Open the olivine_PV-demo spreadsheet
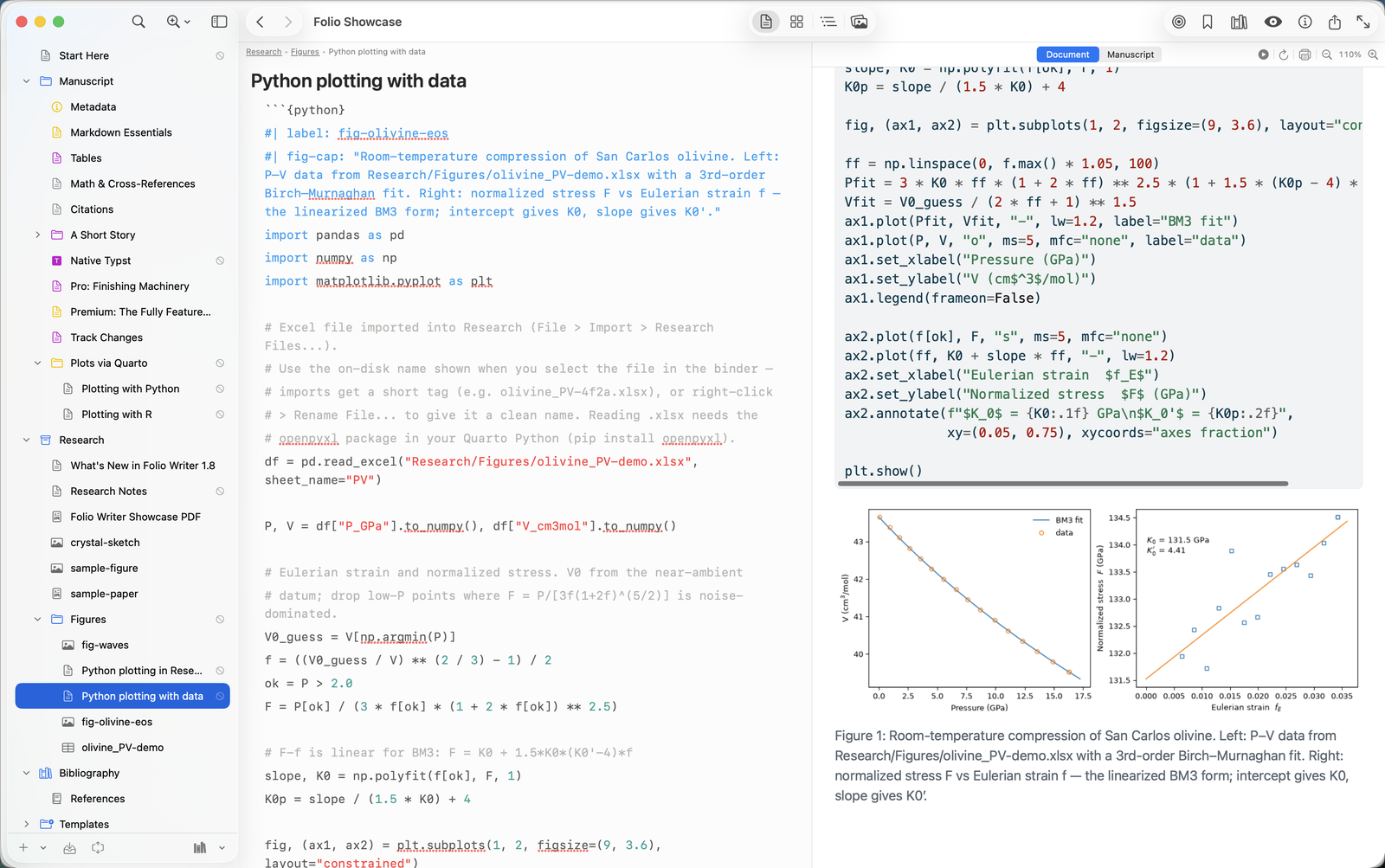The height and width of the screenshot is (868, 1385). pyautogui.click(x=122, y=748)
